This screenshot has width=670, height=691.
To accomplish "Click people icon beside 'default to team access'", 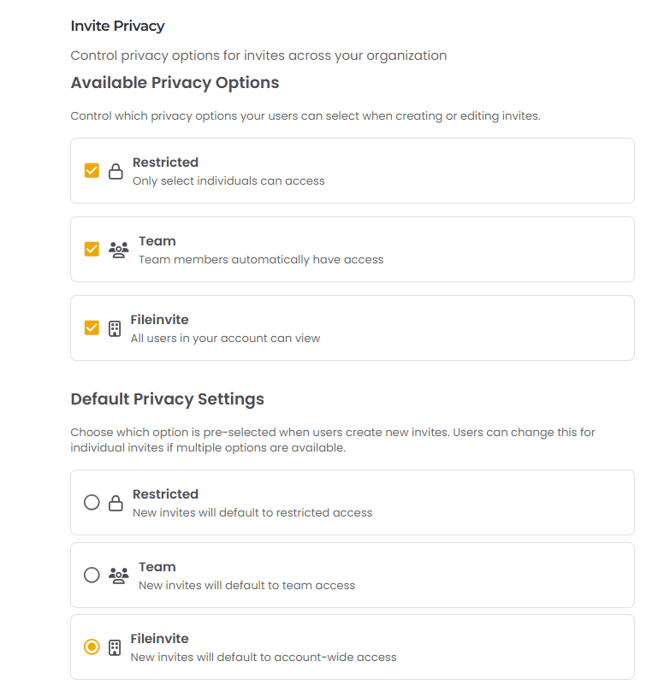I will [x=118, y=575].
